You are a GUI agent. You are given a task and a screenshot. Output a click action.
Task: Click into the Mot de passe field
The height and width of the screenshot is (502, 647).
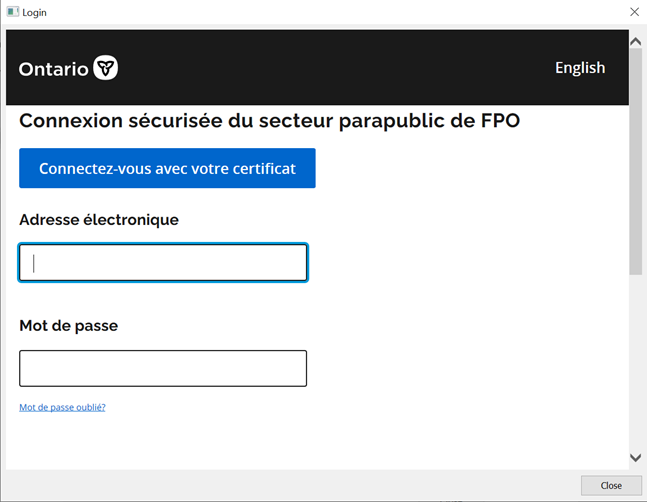163,368
